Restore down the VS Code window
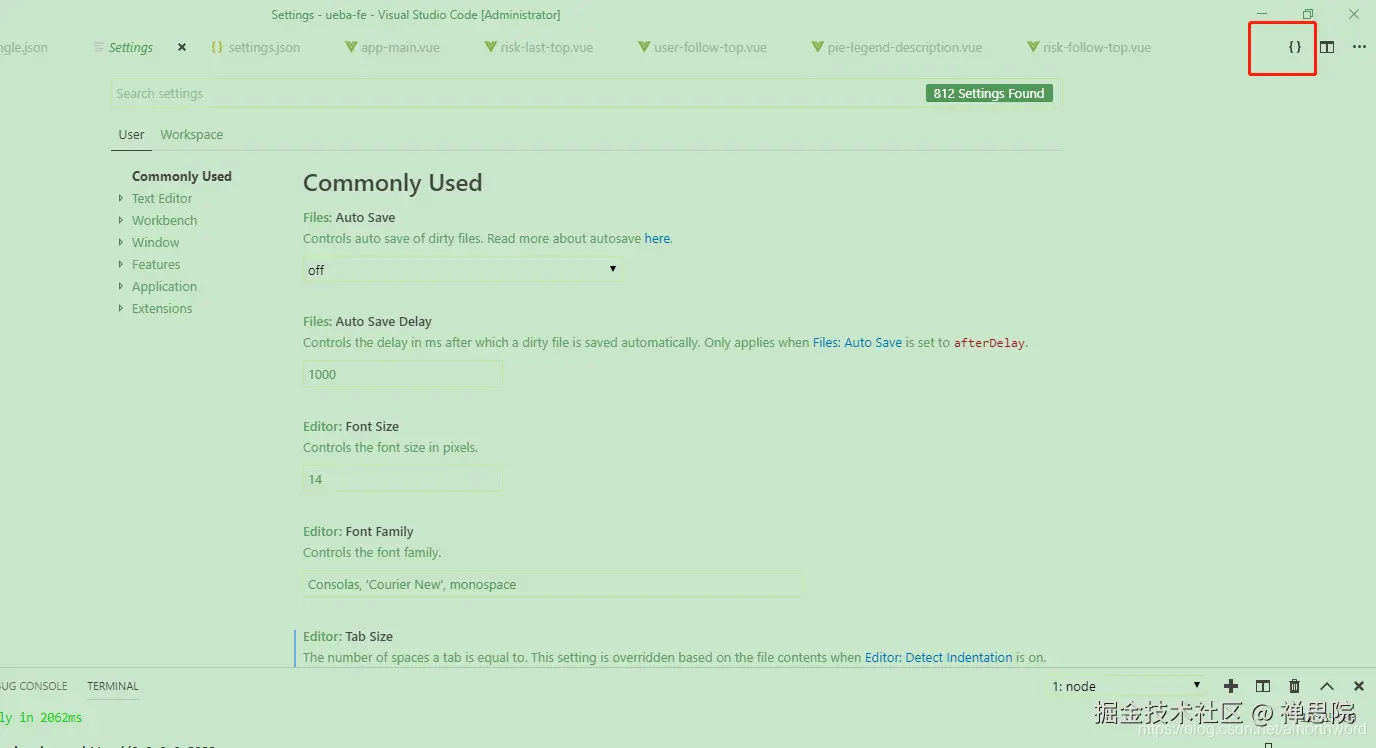 (1307, 14)
